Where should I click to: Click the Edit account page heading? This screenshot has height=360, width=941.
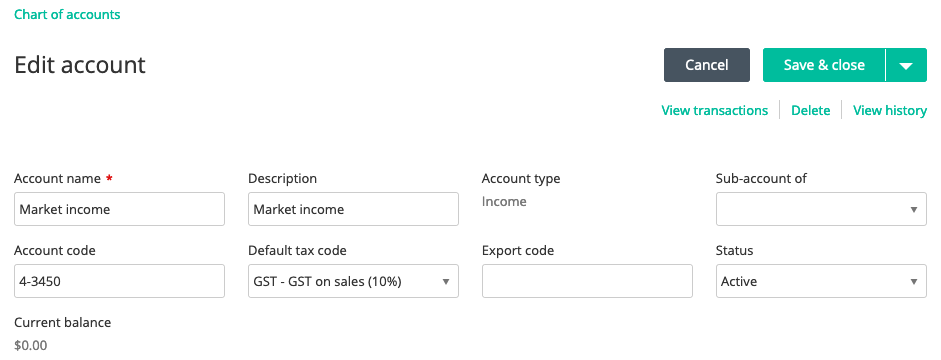tap(80, 65)
